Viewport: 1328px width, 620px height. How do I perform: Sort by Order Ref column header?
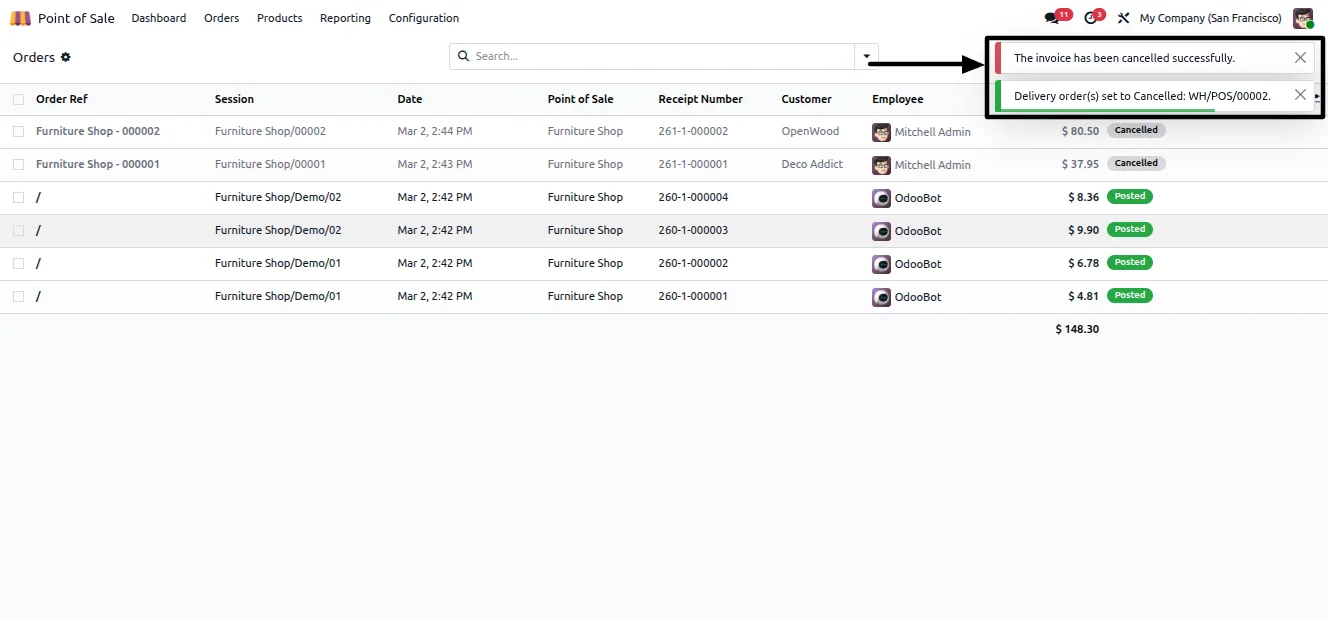62,99
